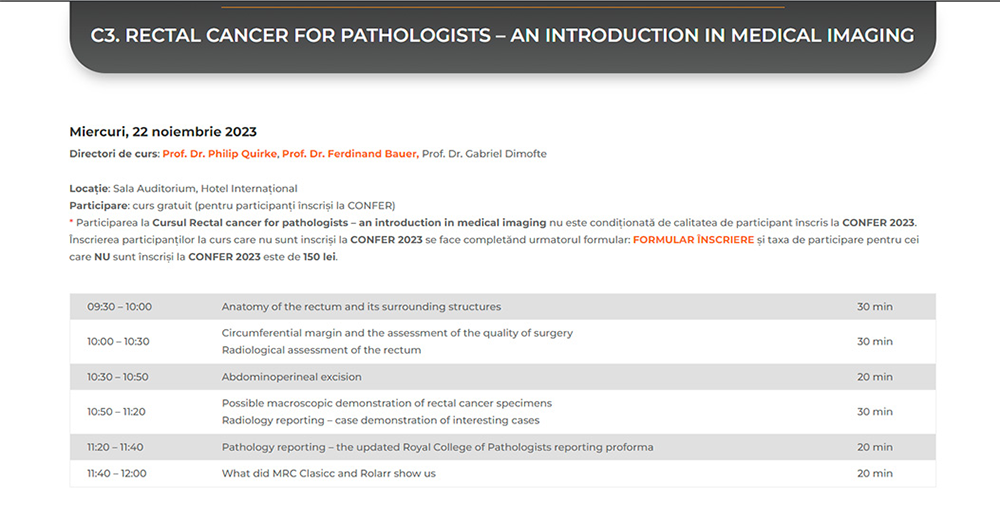The height and width of the screenshot is (519, 1000).
Task: Click Radiological assessment of the rectum line
Action: click(321, 350)
